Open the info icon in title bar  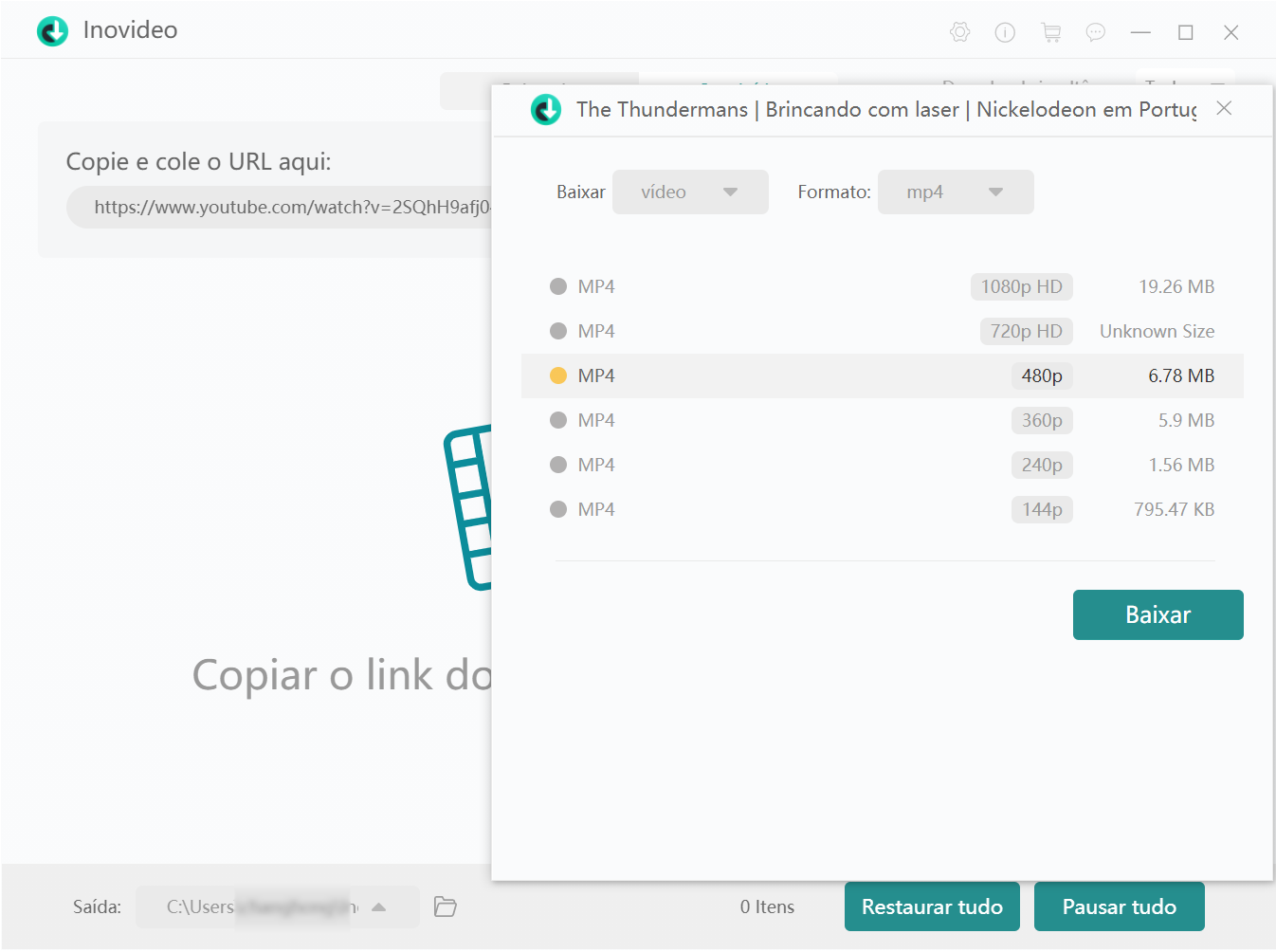click(x=1005, y=32)
